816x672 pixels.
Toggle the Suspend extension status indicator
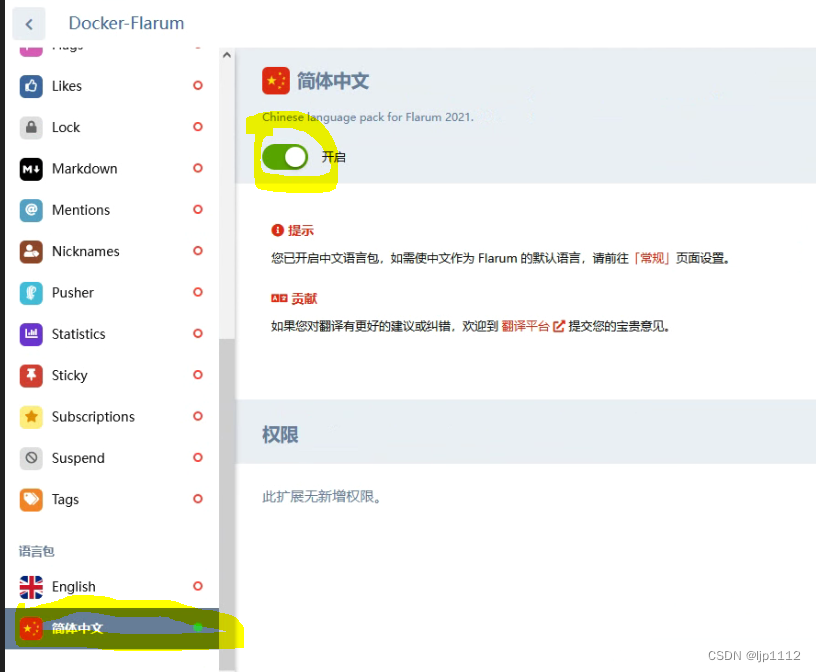[x=196, y=457]
